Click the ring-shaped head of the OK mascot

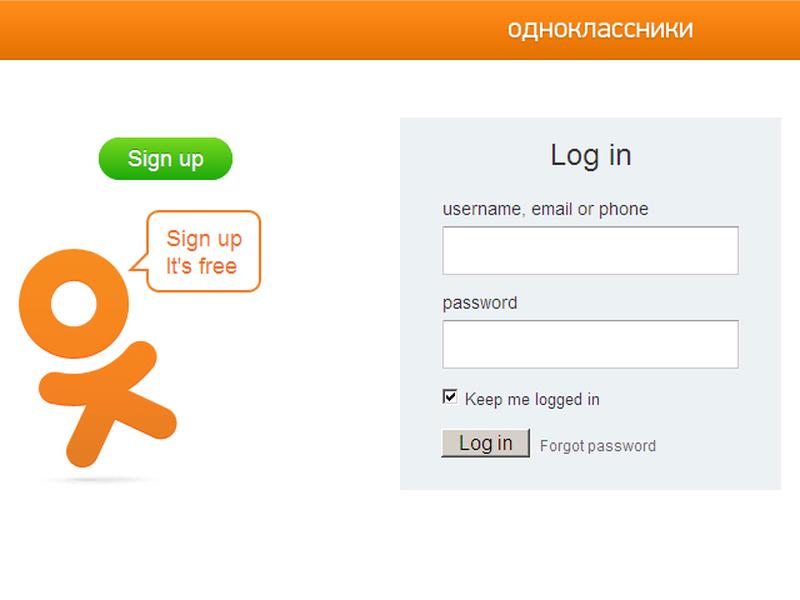click(x=74, y=304)
